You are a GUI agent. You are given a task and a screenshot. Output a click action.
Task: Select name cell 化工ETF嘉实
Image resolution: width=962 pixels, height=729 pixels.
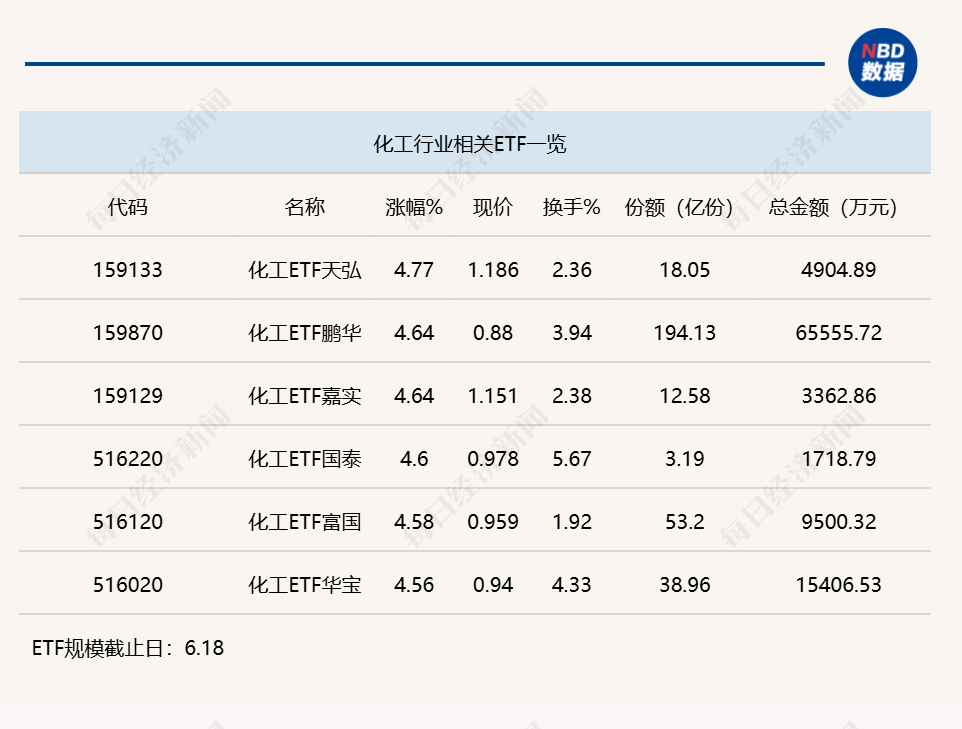(x=304, y=396)
